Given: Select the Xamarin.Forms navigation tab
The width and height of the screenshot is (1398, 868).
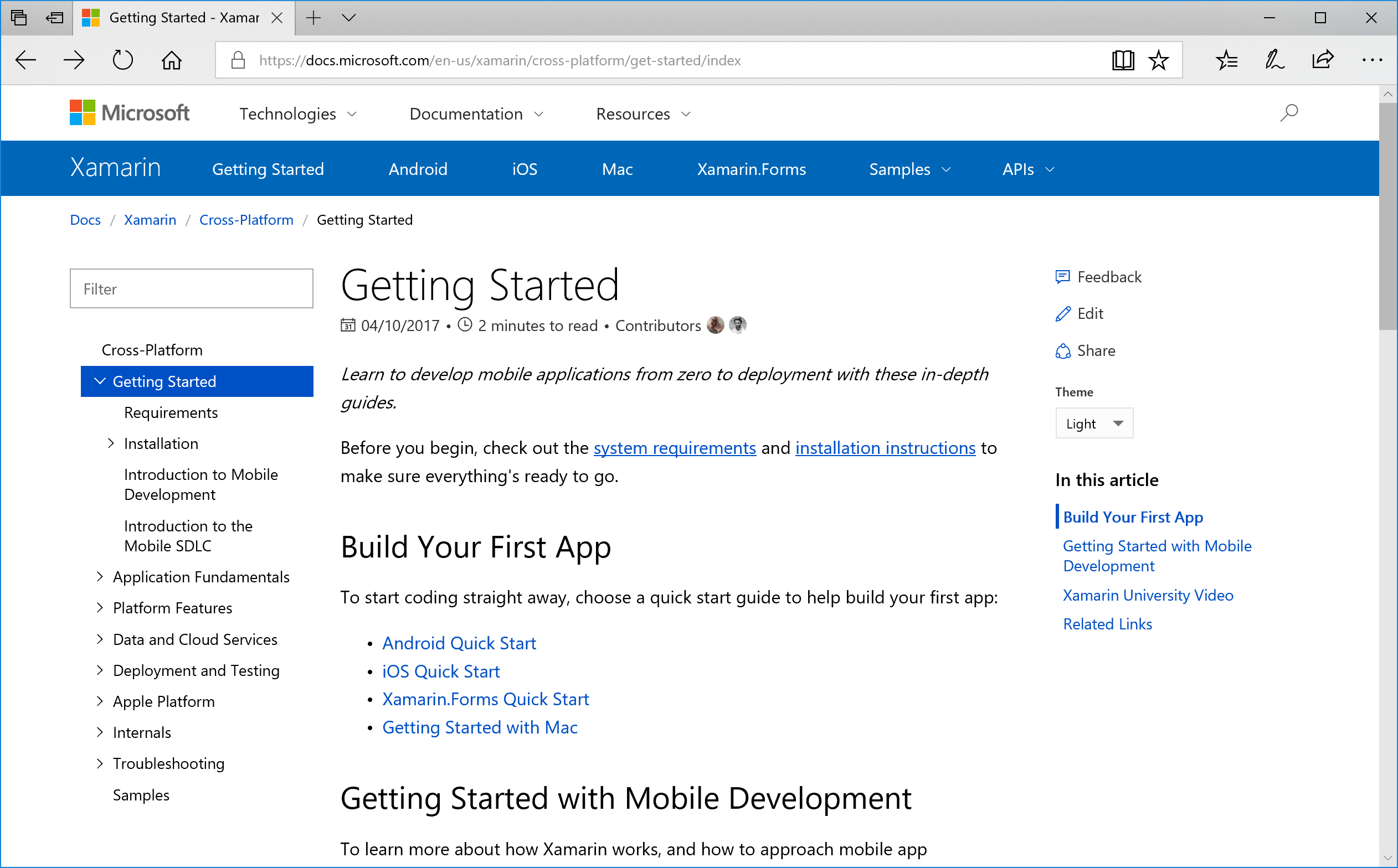Looking at the screenshot, I should click(x=751, y=169).
